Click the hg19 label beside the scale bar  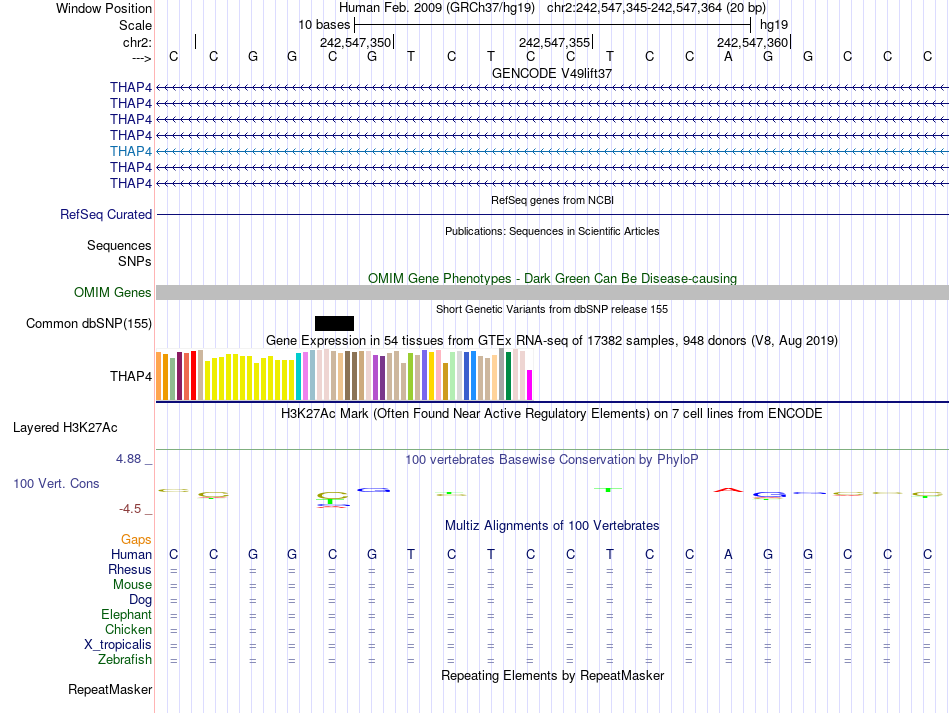tap(774, 25)
